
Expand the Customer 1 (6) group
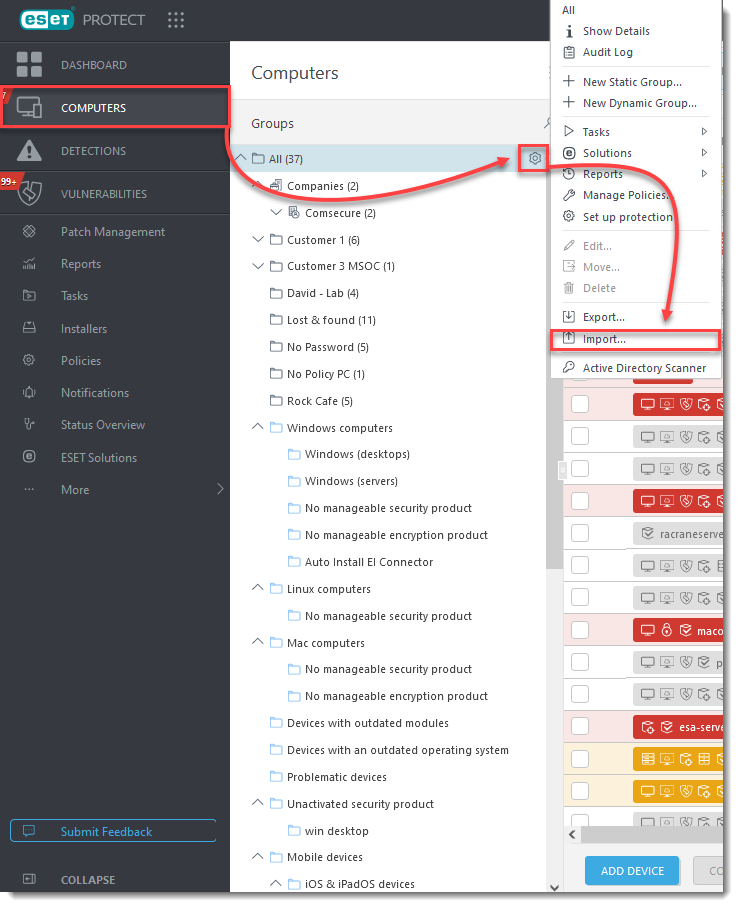(258, 239)
